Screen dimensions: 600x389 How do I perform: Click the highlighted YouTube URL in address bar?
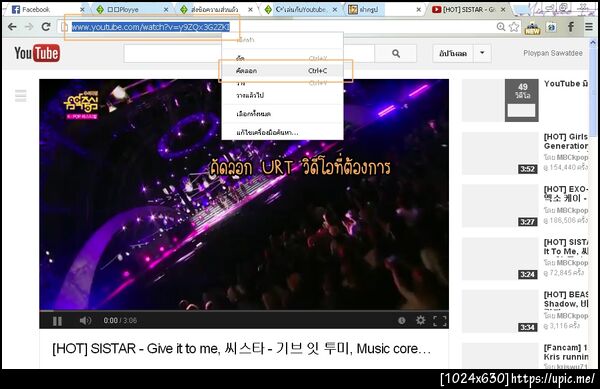[151, 27]
